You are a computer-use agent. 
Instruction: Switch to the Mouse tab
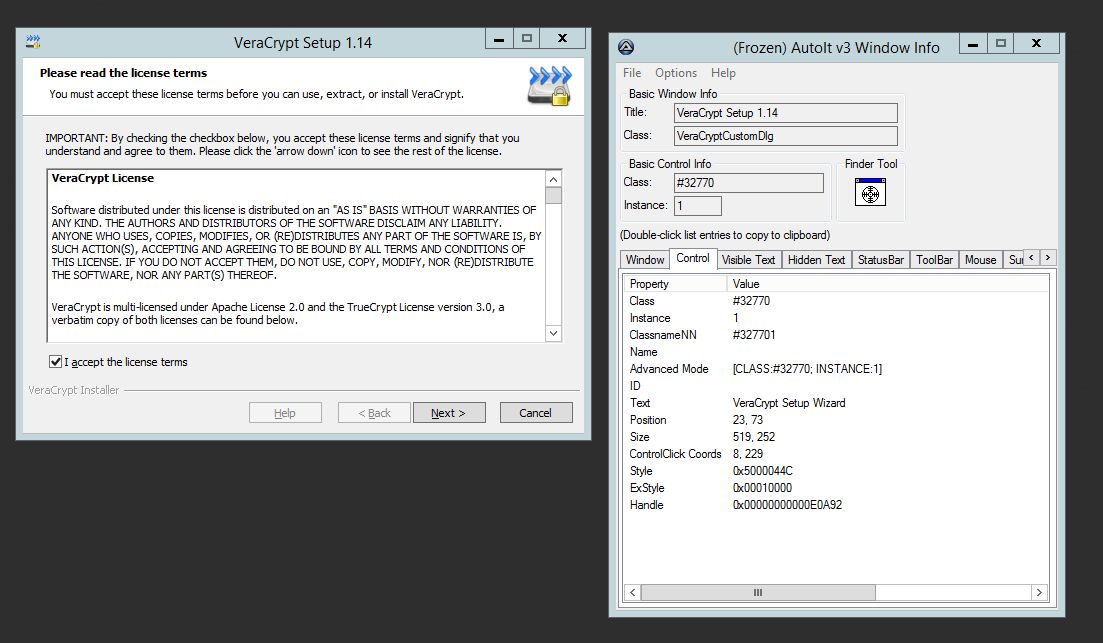tap(980, 260)
